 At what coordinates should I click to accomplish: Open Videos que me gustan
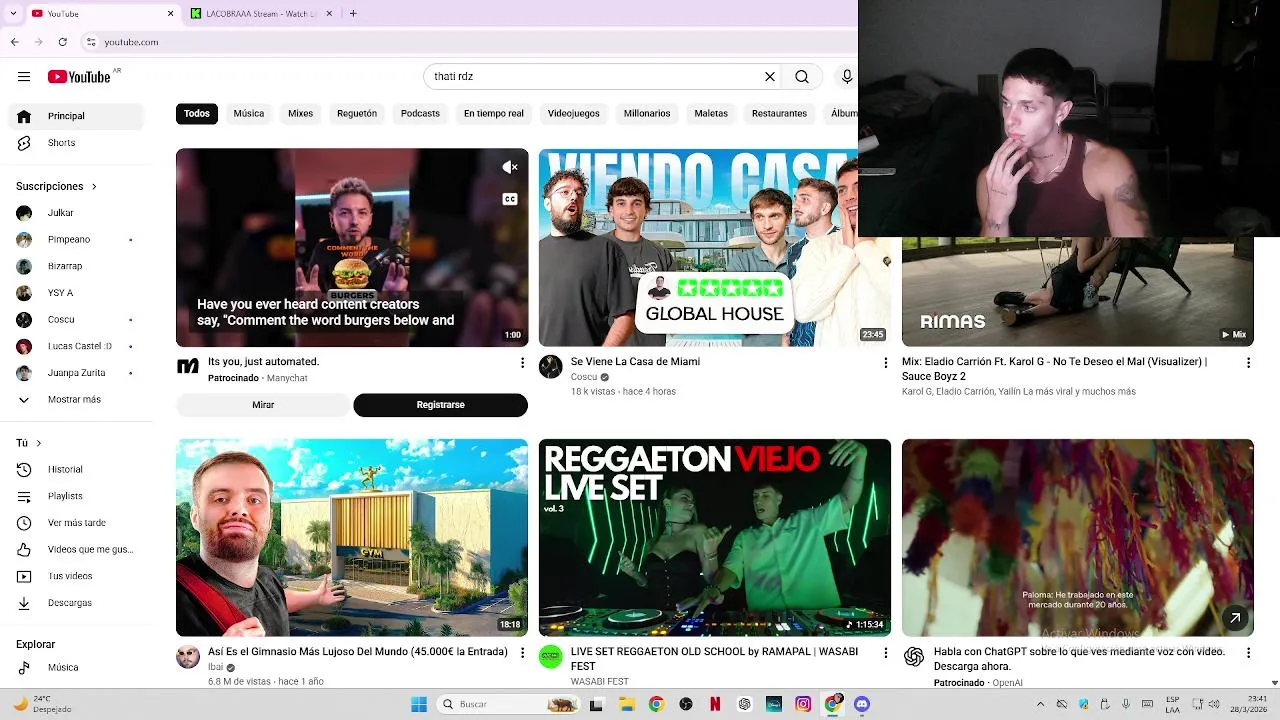coord(78,549)
